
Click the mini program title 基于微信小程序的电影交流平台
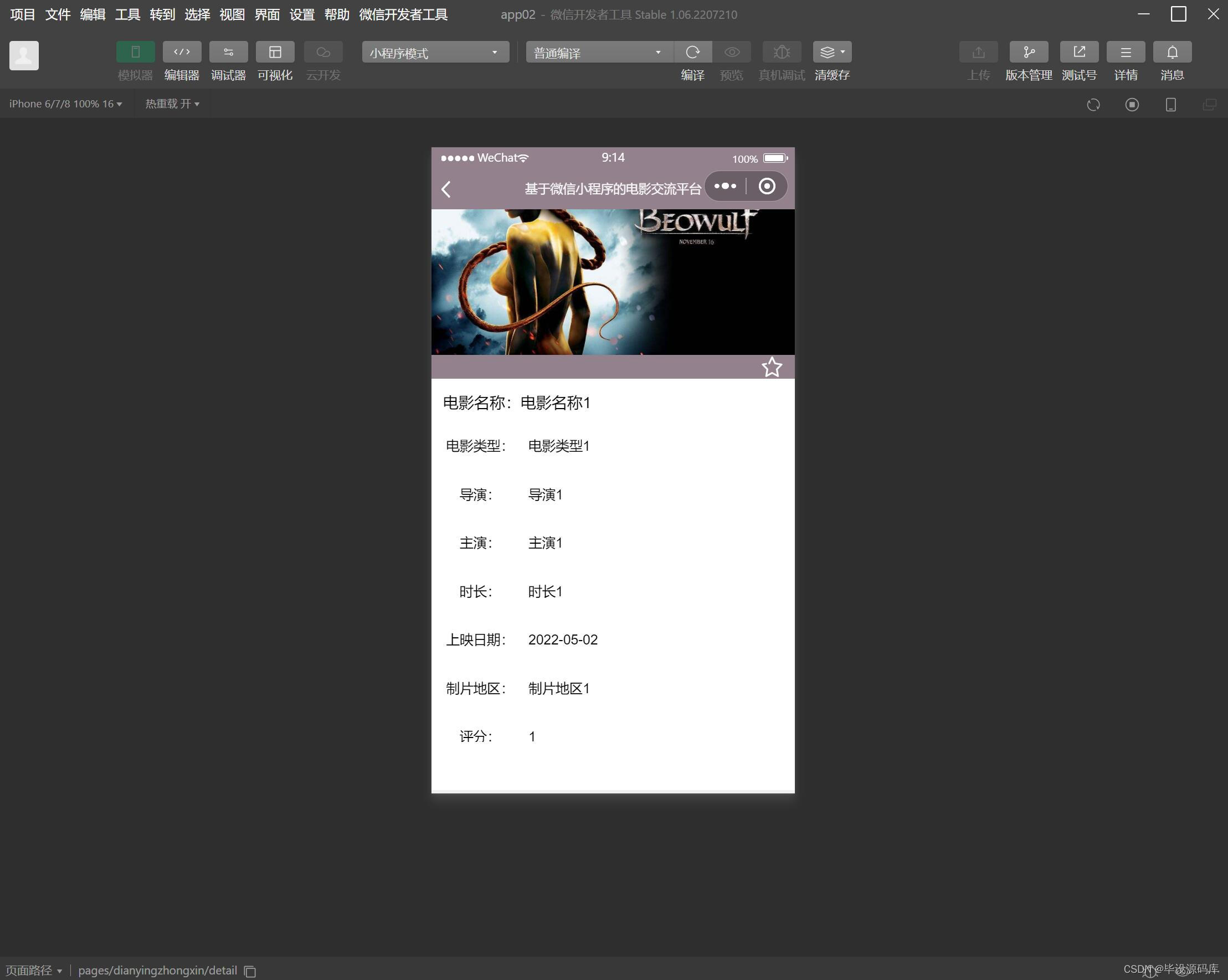tap(613, 188)
